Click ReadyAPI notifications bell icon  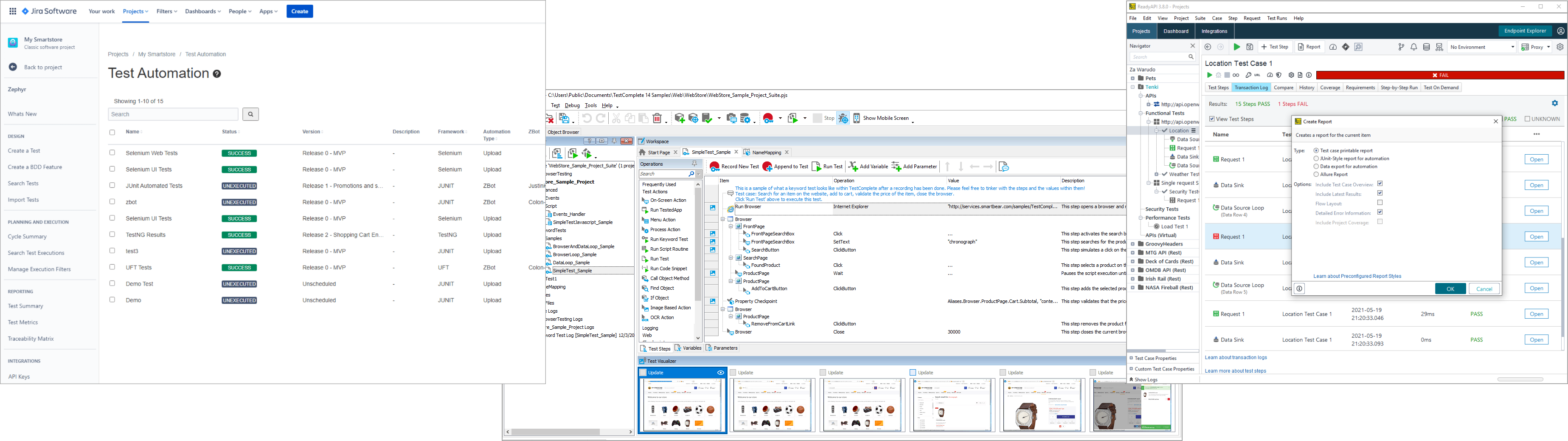(1413, 47)
